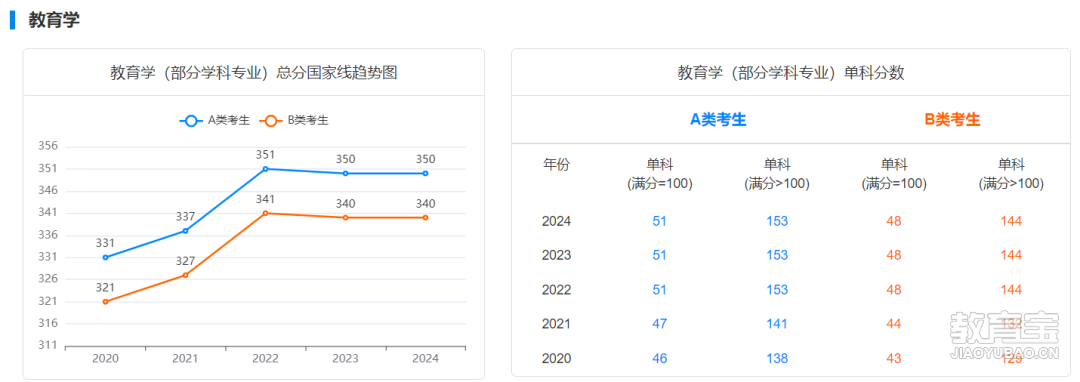Click the orange 44 score for 2021
1080x382 pixels.
coord(894,324)
